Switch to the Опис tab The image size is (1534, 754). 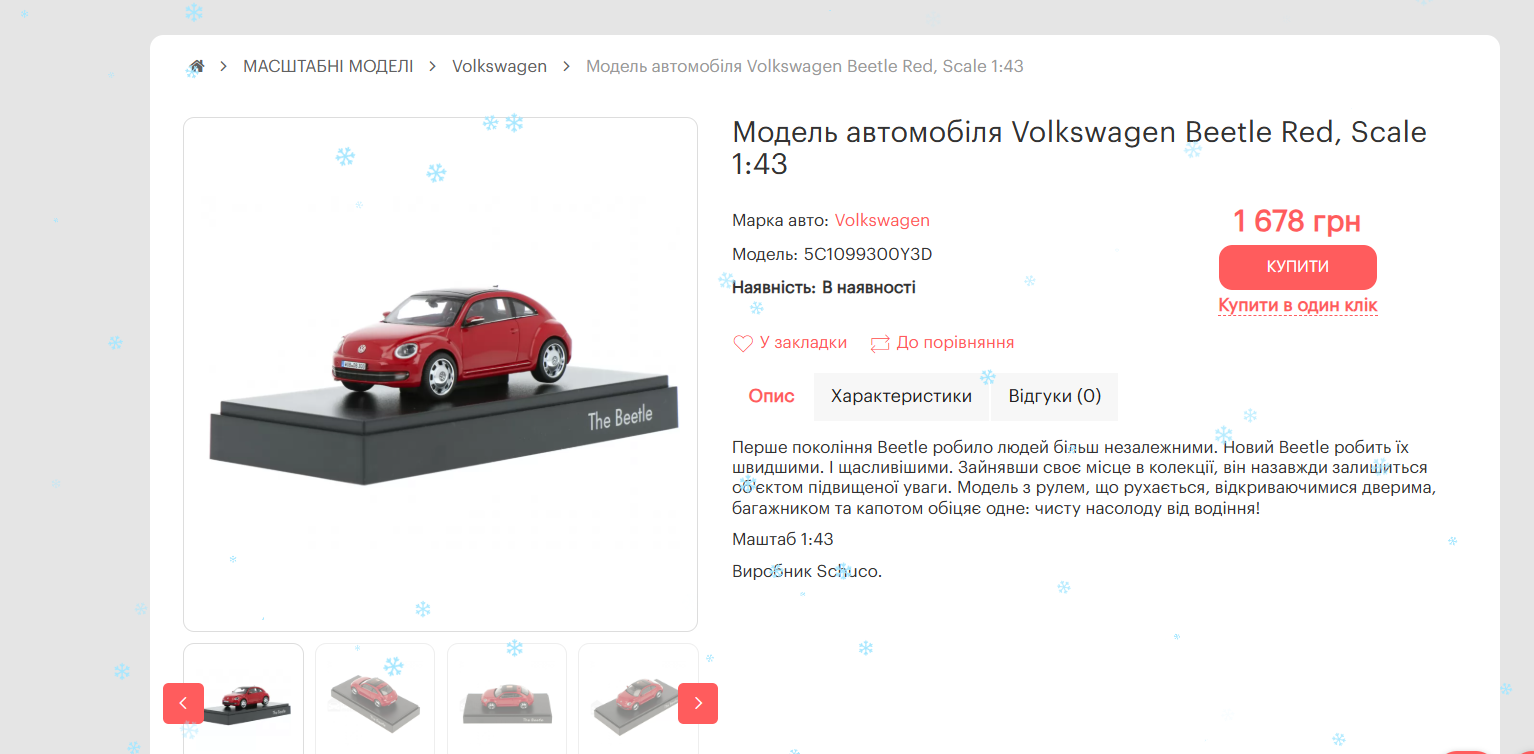[x=772, y=396]
